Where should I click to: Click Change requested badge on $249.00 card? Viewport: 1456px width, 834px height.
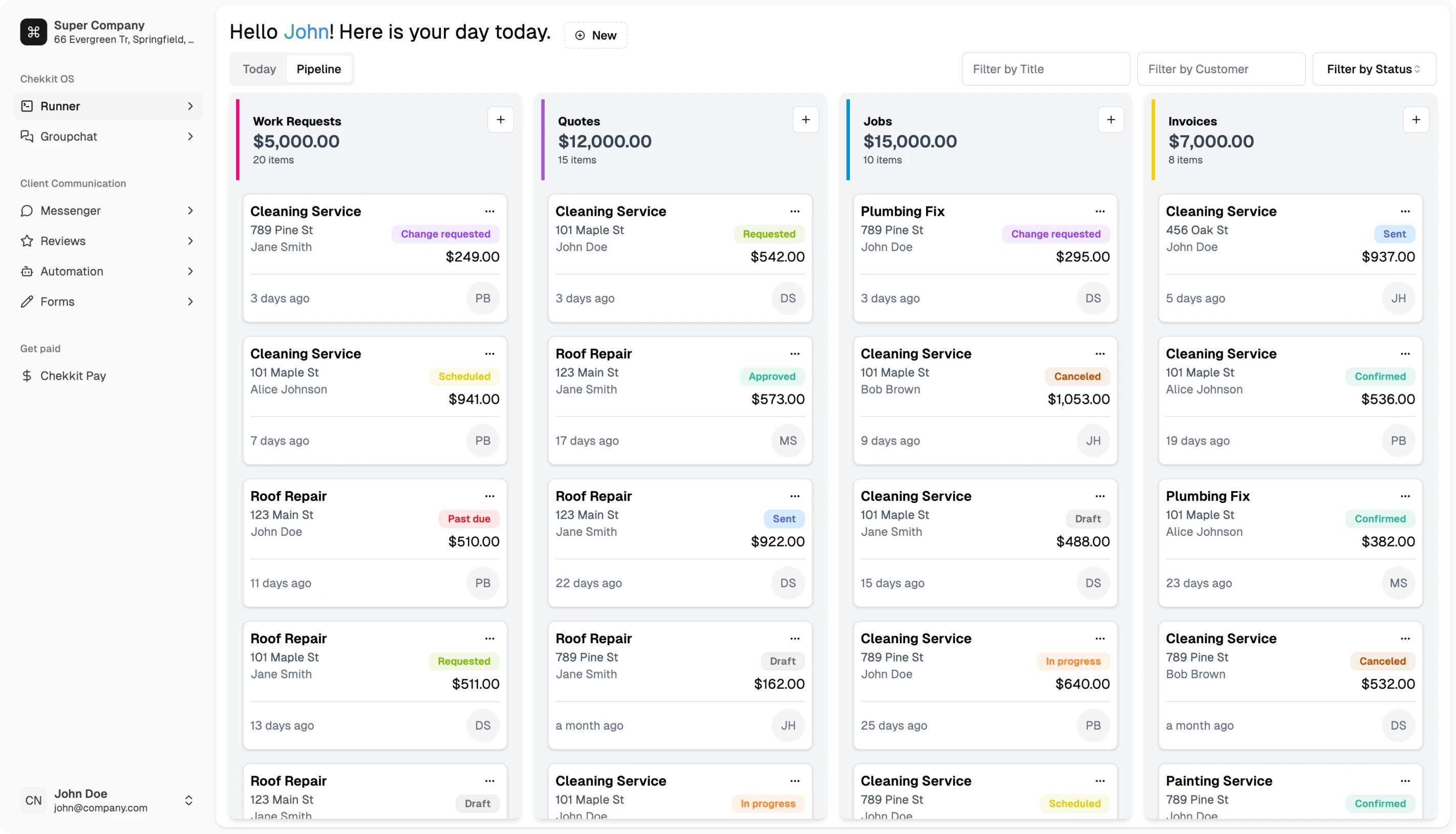click(445, 234)
